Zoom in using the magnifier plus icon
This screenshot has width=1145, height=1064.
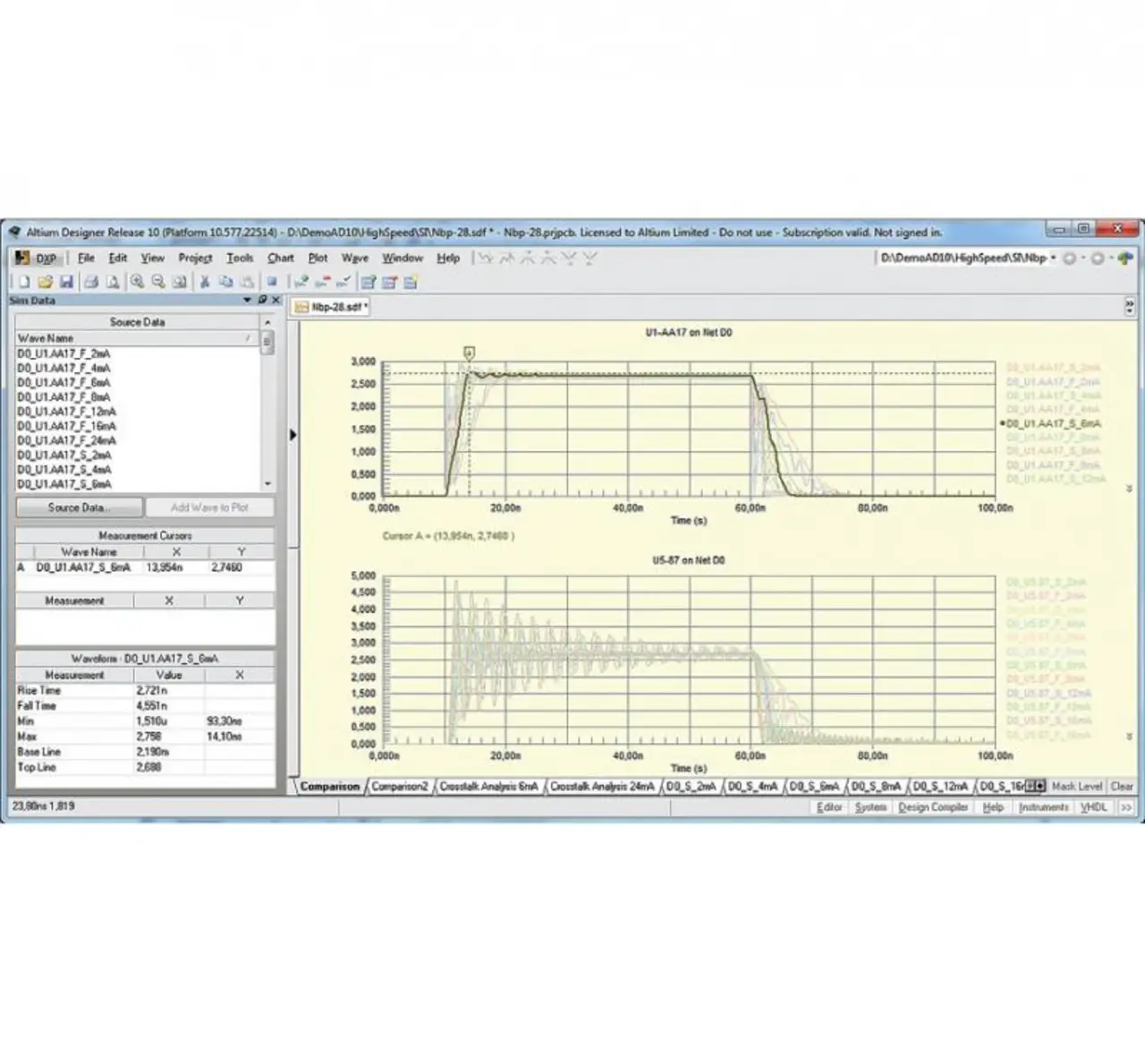pos(137,282)
